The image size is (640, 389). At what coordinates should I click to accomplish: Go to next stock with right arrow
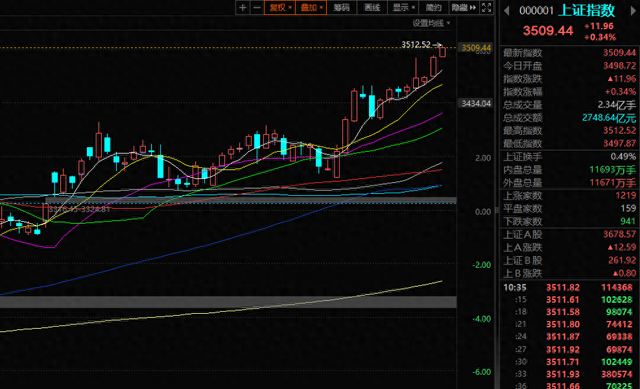coord(634,11)
